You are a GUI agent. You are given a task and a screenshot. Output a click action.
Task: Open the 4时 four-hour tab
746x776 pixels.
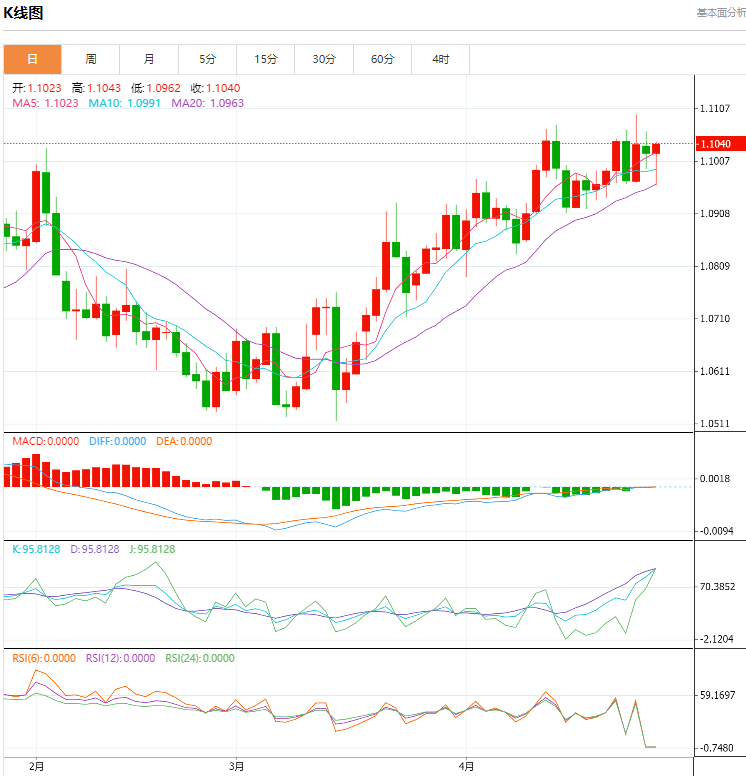point(440,59)
